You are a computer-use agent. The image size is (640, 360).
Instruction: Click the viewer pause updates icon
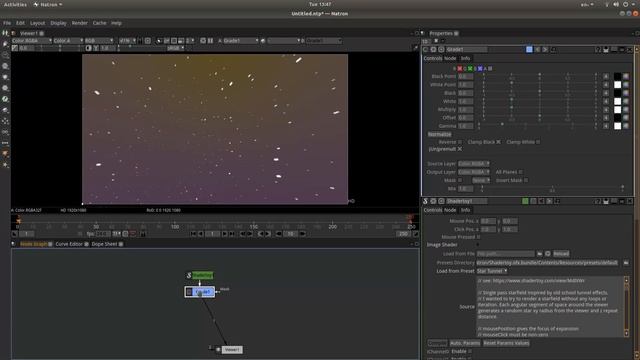click(x=211, y=41)
